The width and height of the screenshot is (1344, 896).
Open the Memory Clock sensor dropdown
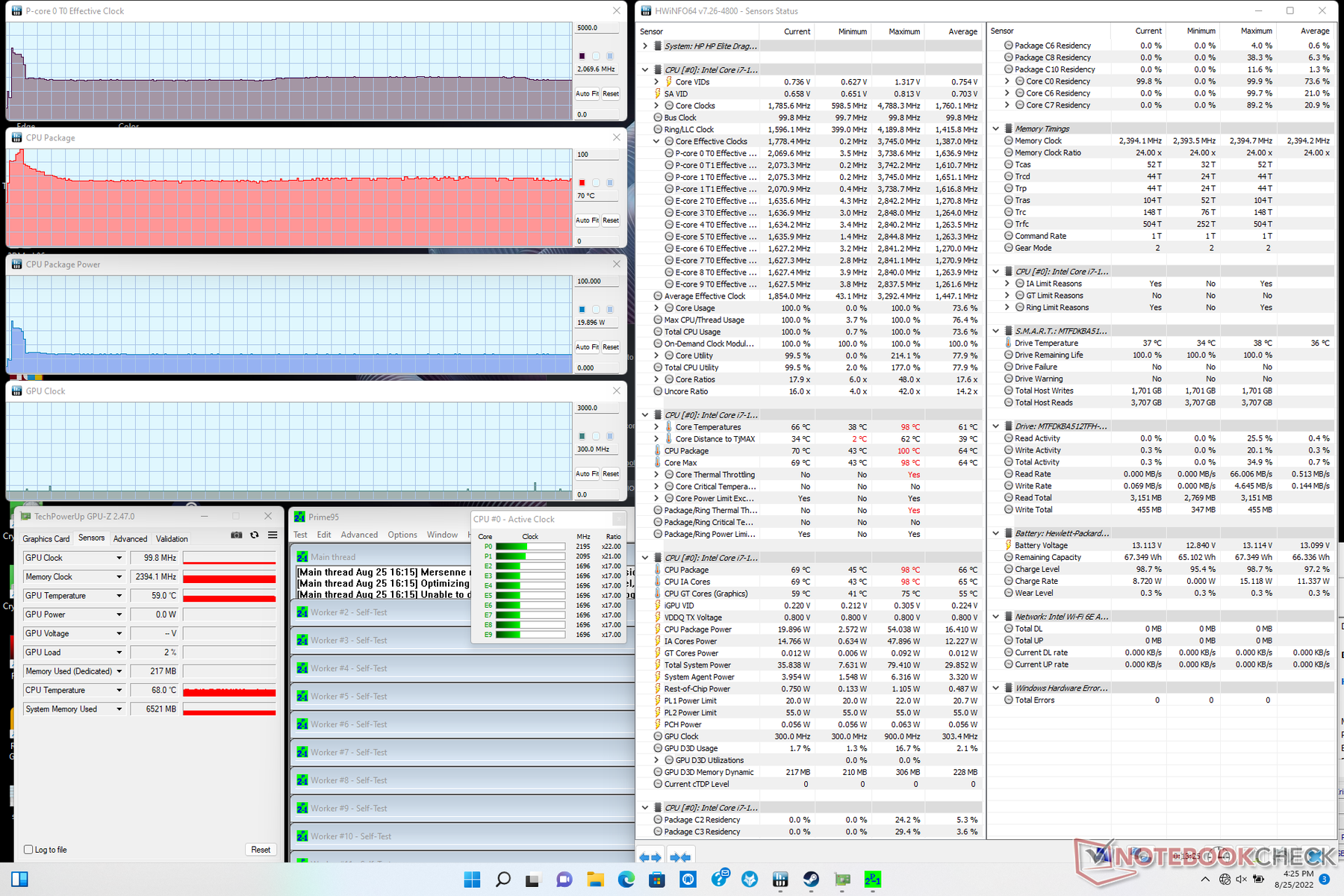[x=119, y=576]
